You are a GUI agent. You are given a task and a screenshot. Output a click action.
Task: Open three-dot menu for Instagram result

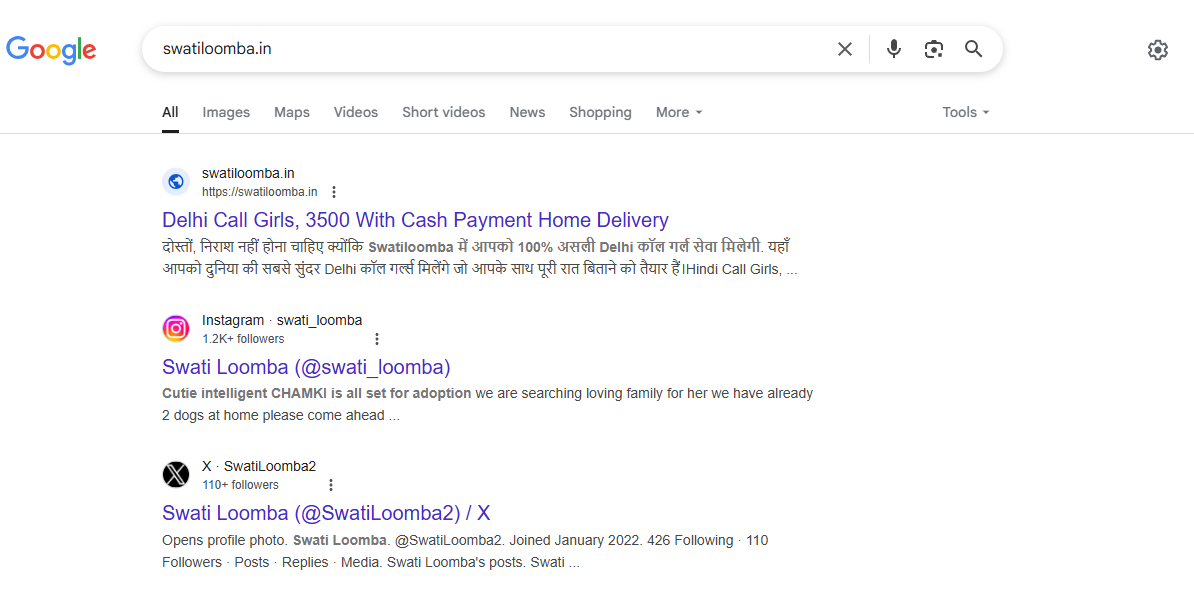coord(376,339)
